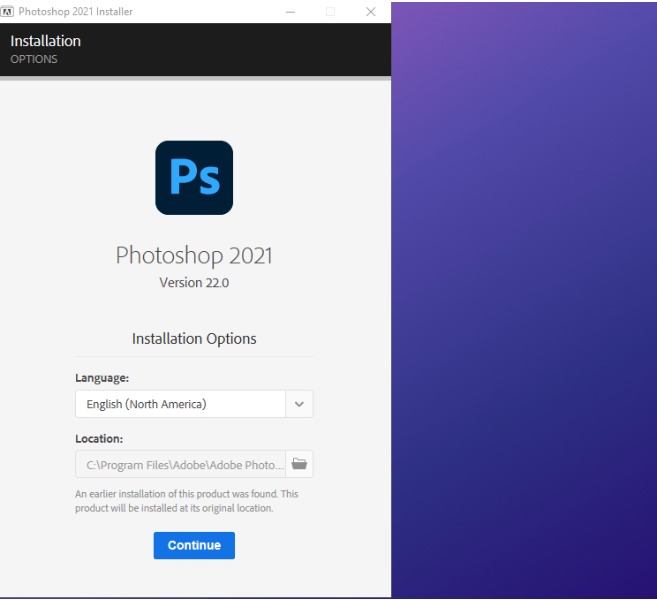This screenshot has width=657, height=600.
Task: Click the Installation Options section heading
Action: coord(194,339)
